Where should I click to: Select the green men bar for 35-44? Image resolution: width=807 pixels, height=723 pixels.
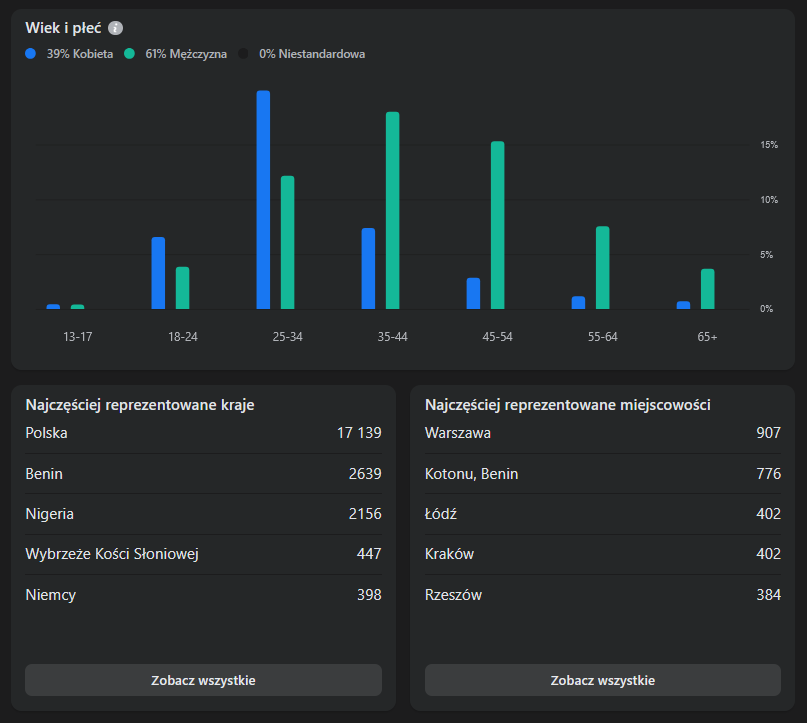392,211
